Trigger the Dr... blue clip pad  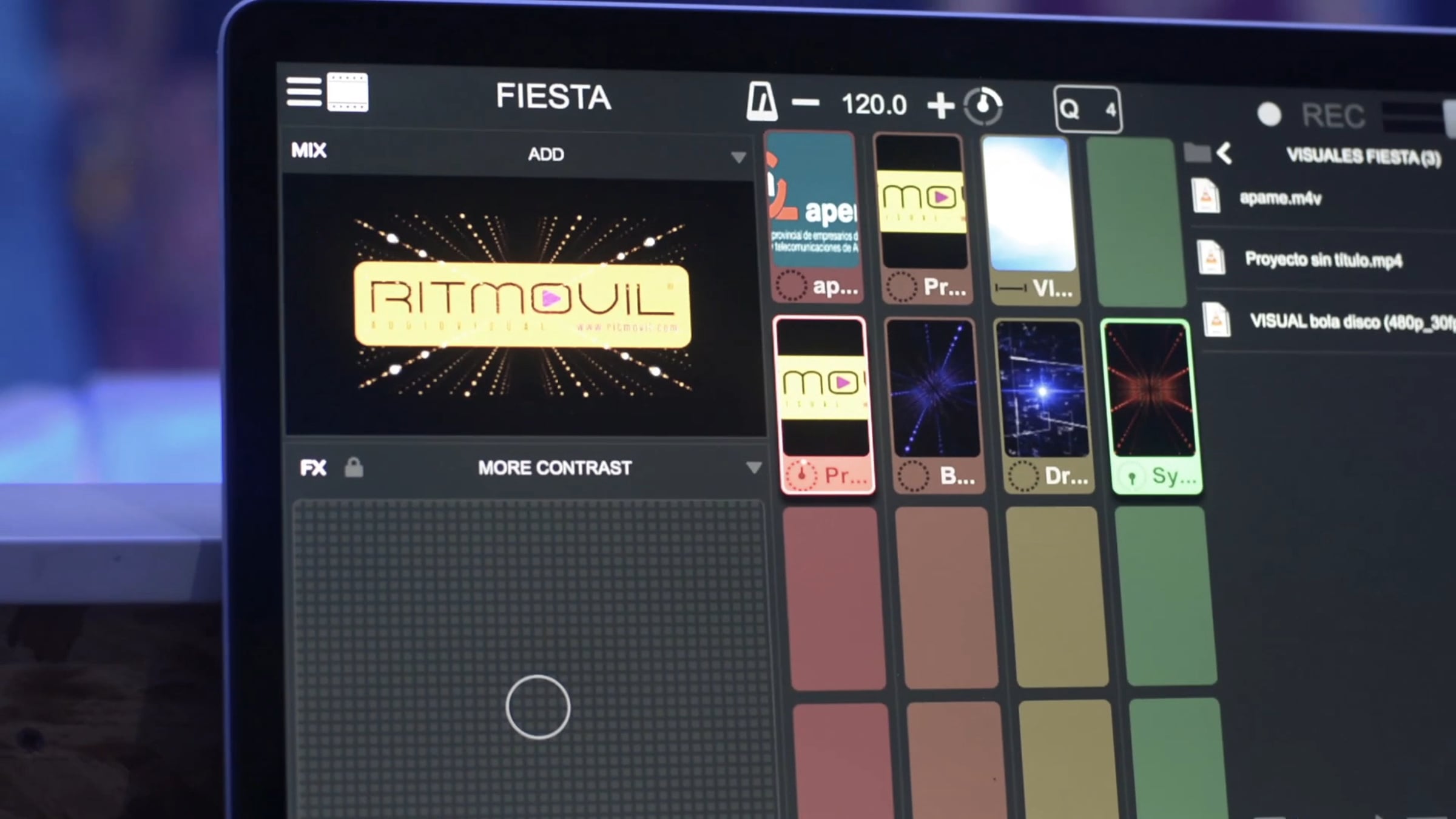[1043, 404]
